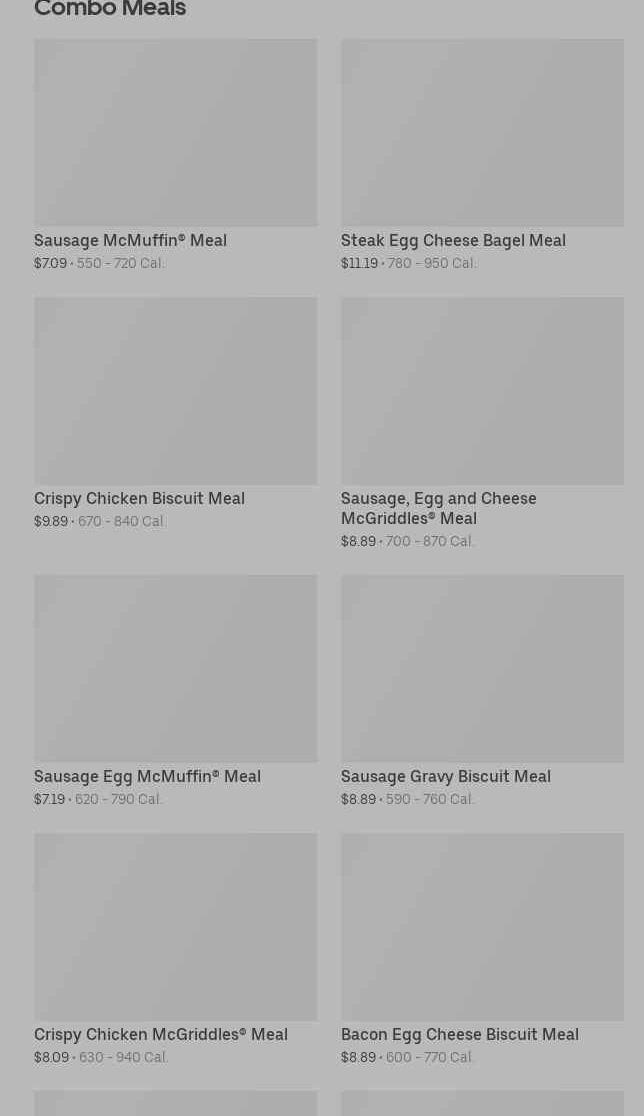
Task: Open the Sausage McMuffin Meal image
Action: (175, 132)
